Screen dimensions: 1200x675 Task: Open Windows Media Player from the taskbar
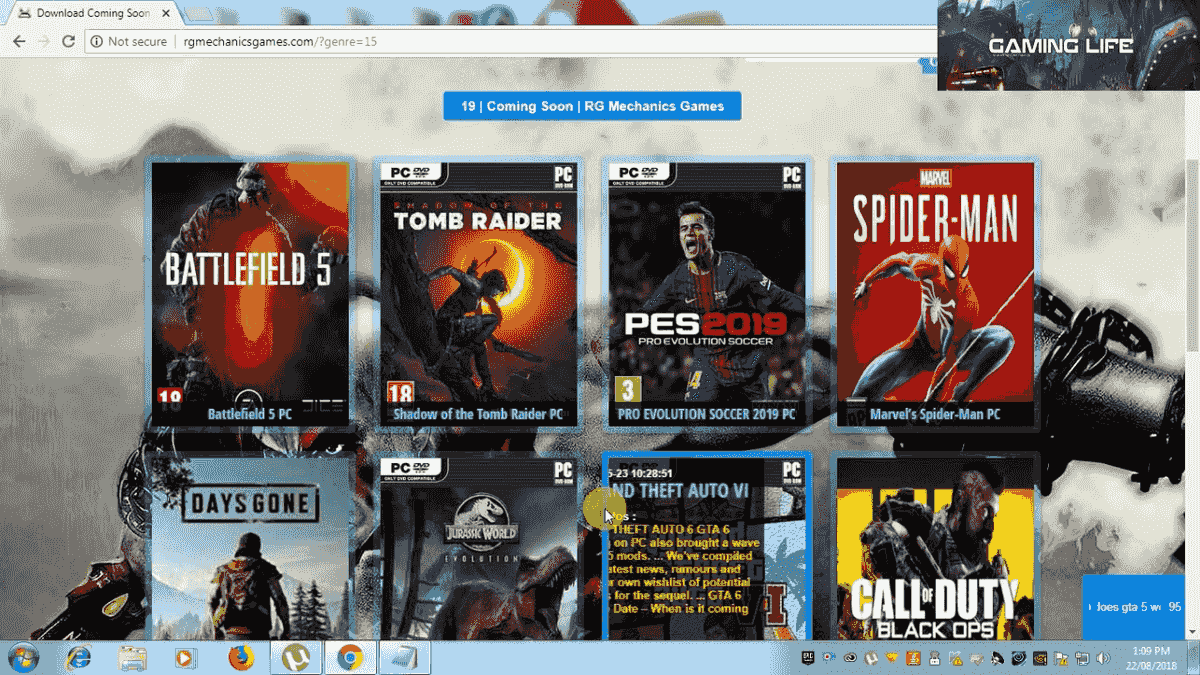186,658
